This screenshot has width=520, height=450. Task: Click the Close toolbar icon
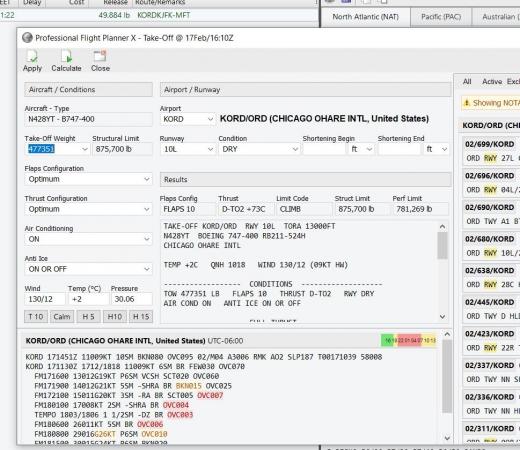100,60
